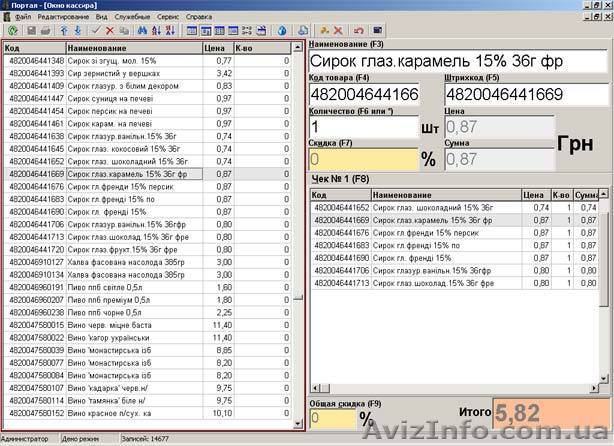
Task: Click the blue up arrow icon
Action: pos(64,31)
